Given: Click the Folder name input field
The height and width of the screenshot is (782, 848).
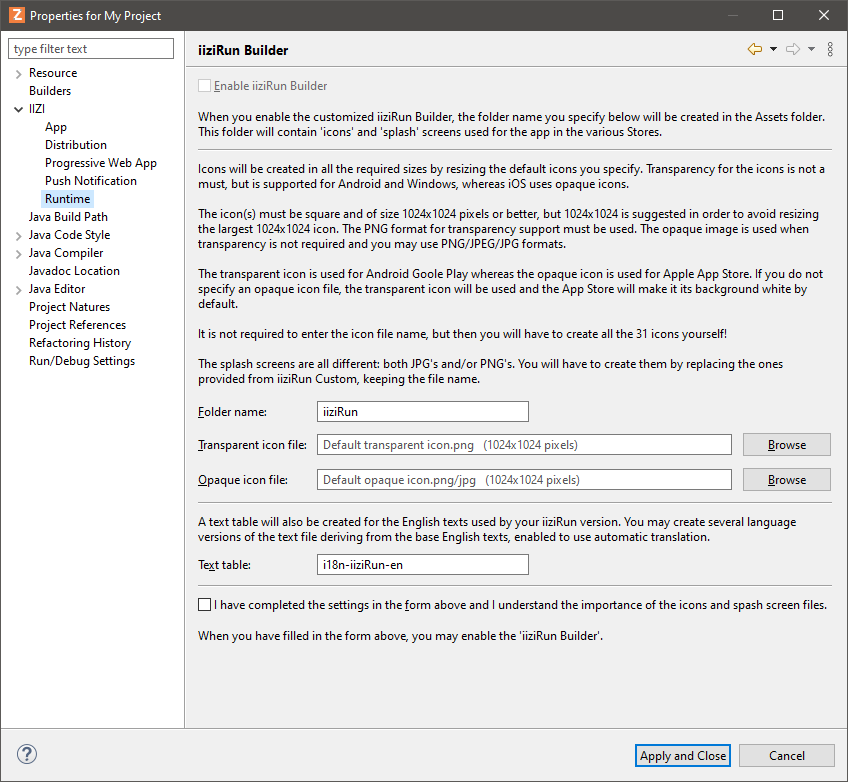Looking at the screenshot, I should pos(422,412).
